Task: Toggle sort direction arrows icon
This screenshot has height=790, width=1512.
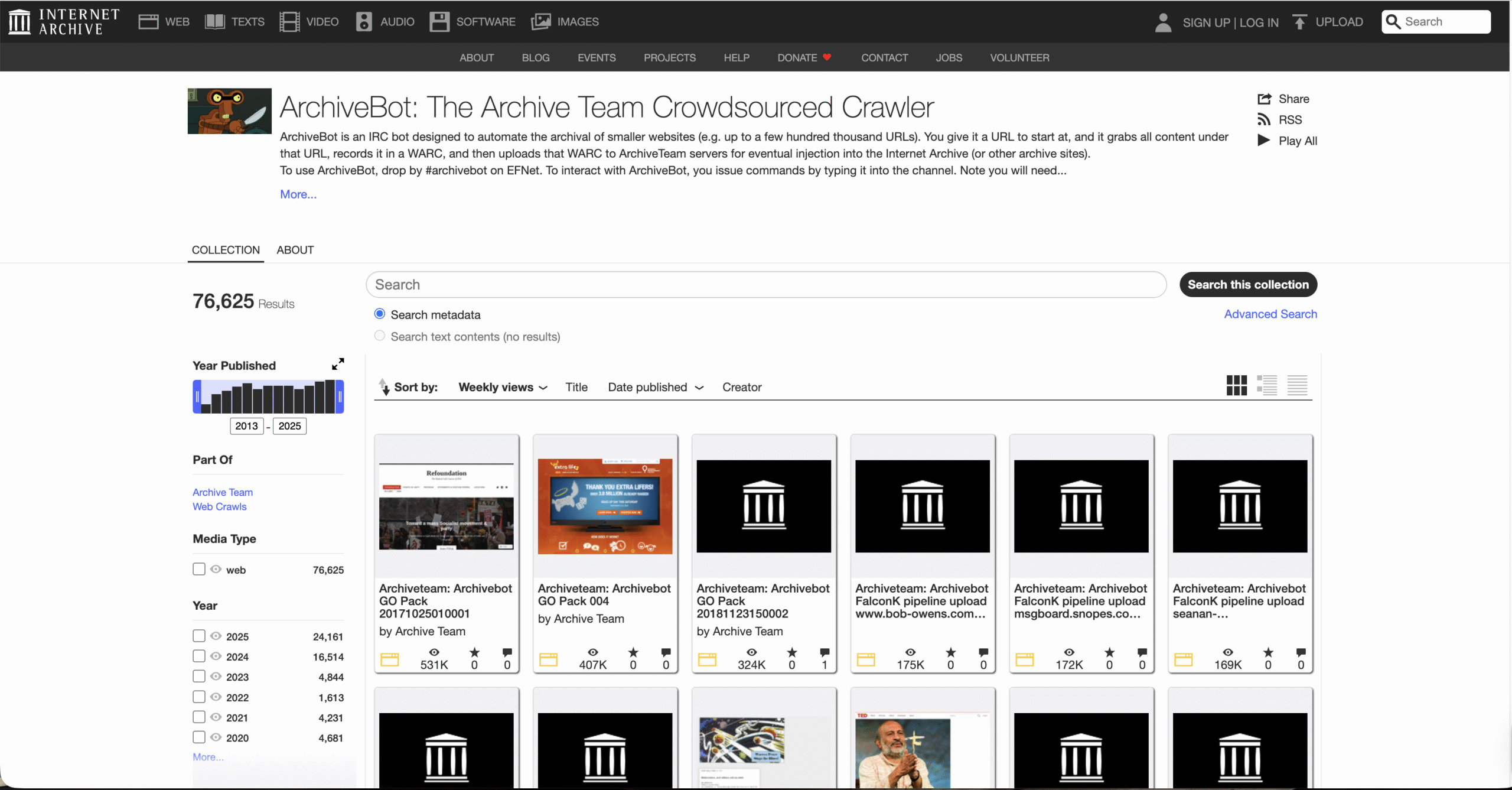Action: [x=384, y=386]
